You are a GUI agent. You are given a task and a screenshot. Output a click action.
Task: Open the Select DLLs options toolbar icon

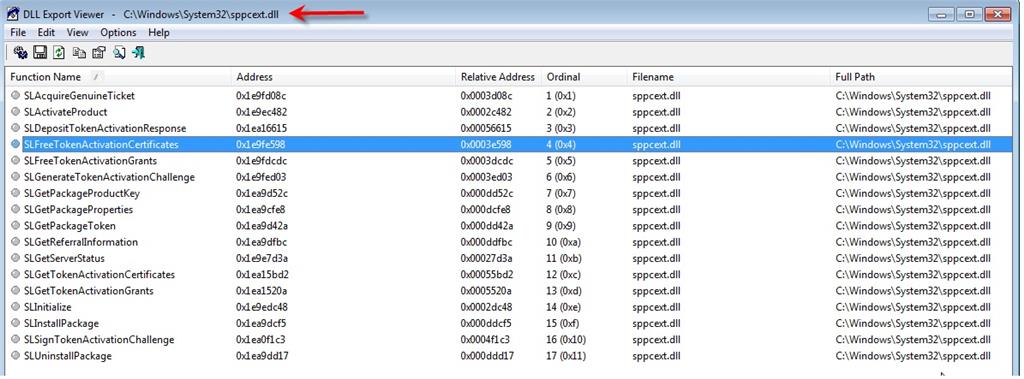[x=20, y=52]
